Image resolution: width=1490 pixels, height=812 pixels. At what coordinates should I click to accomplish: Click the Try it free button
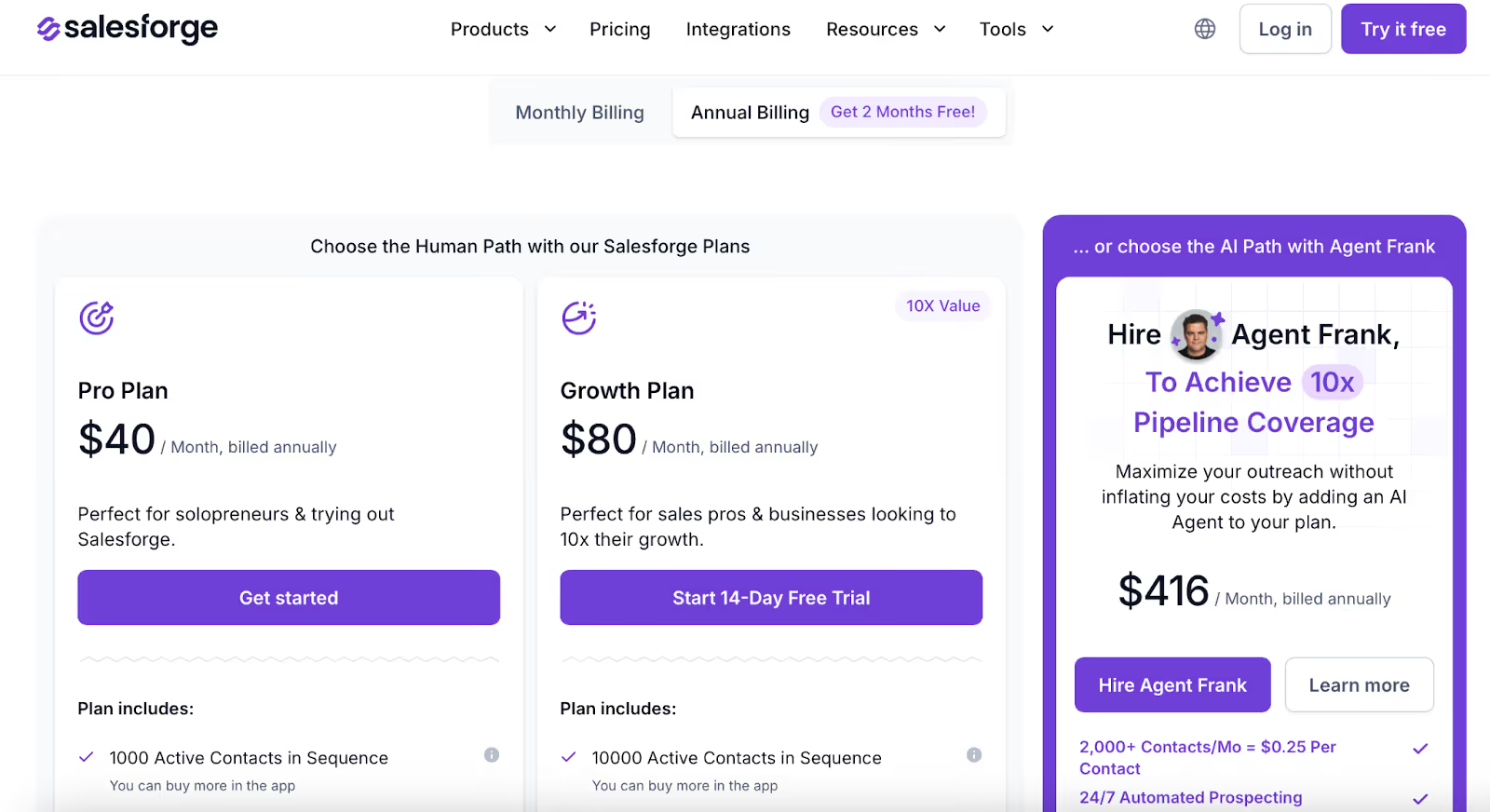coord(1402,29)
